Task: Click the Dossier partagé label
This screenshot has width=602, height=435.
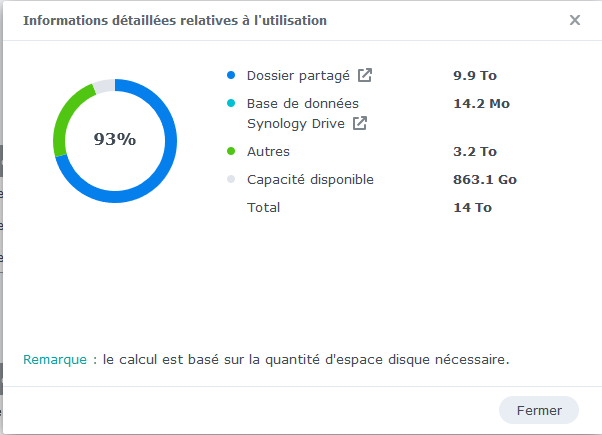Action: [x=298, y=76]
